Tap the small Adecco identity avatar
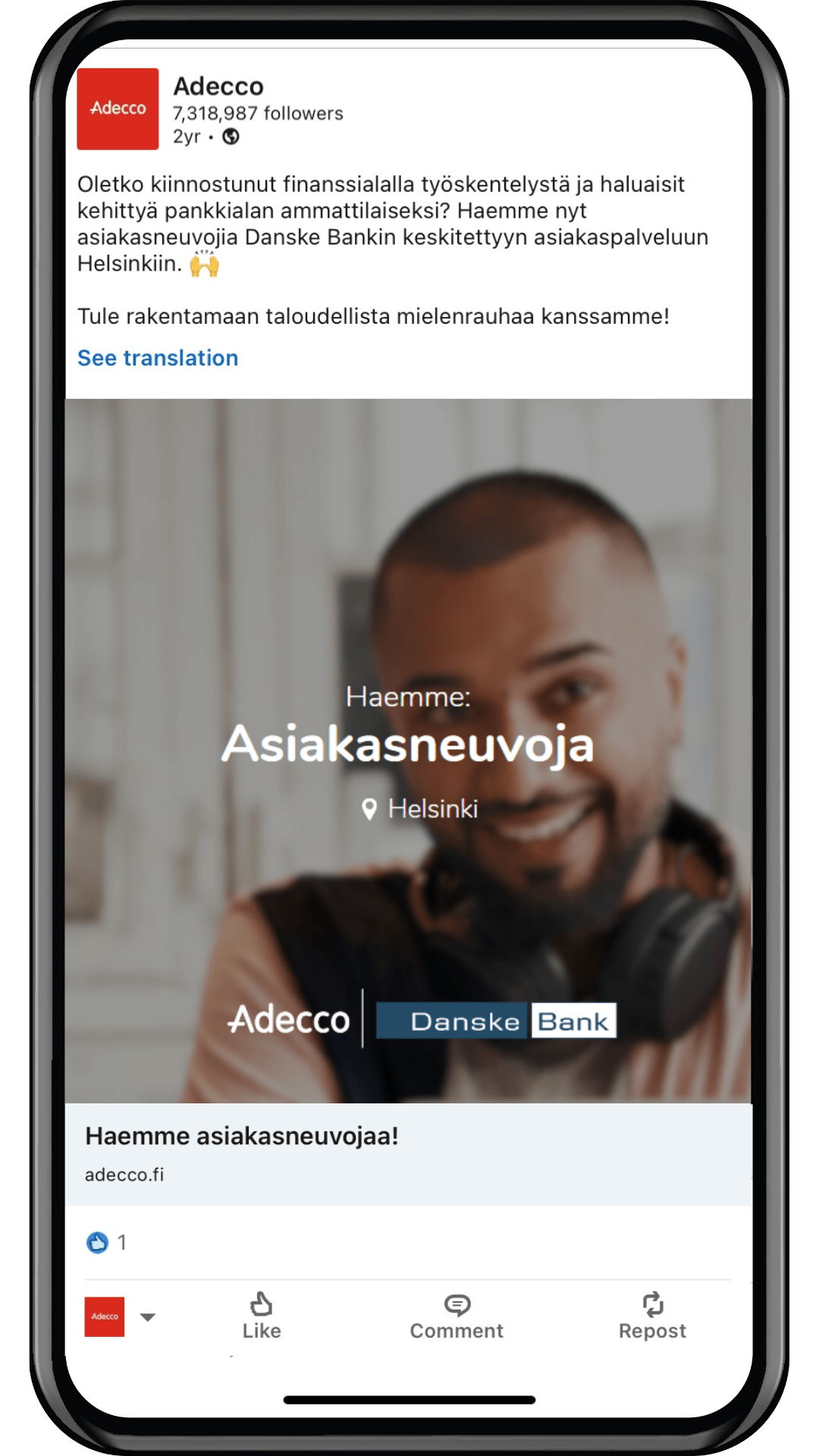The height and width of the screenshot is (1456, 819). click(105, 1316)
